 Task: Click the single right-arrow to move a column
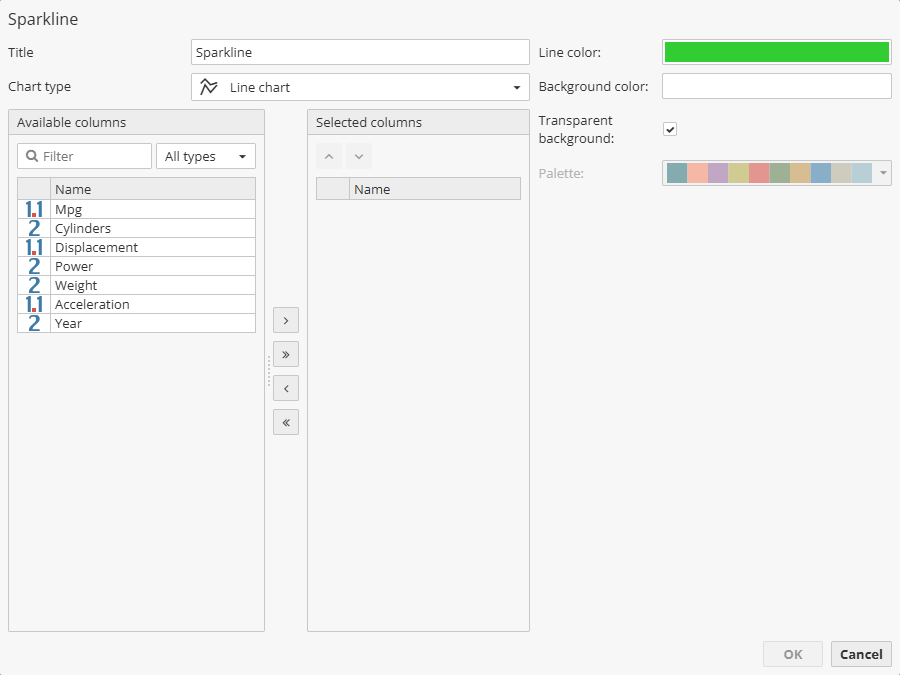coord(285,320)
